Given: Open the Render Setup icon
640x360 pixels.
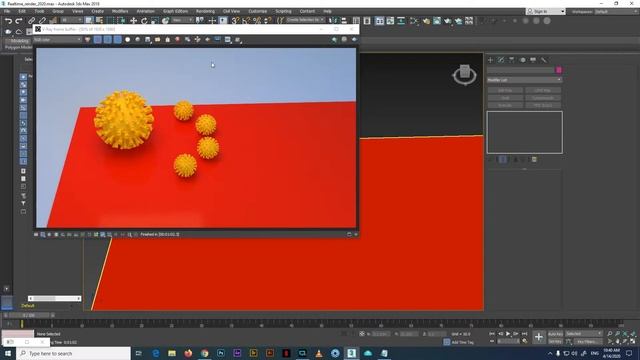Looking at the screenshot, I should tap(437, 20).
